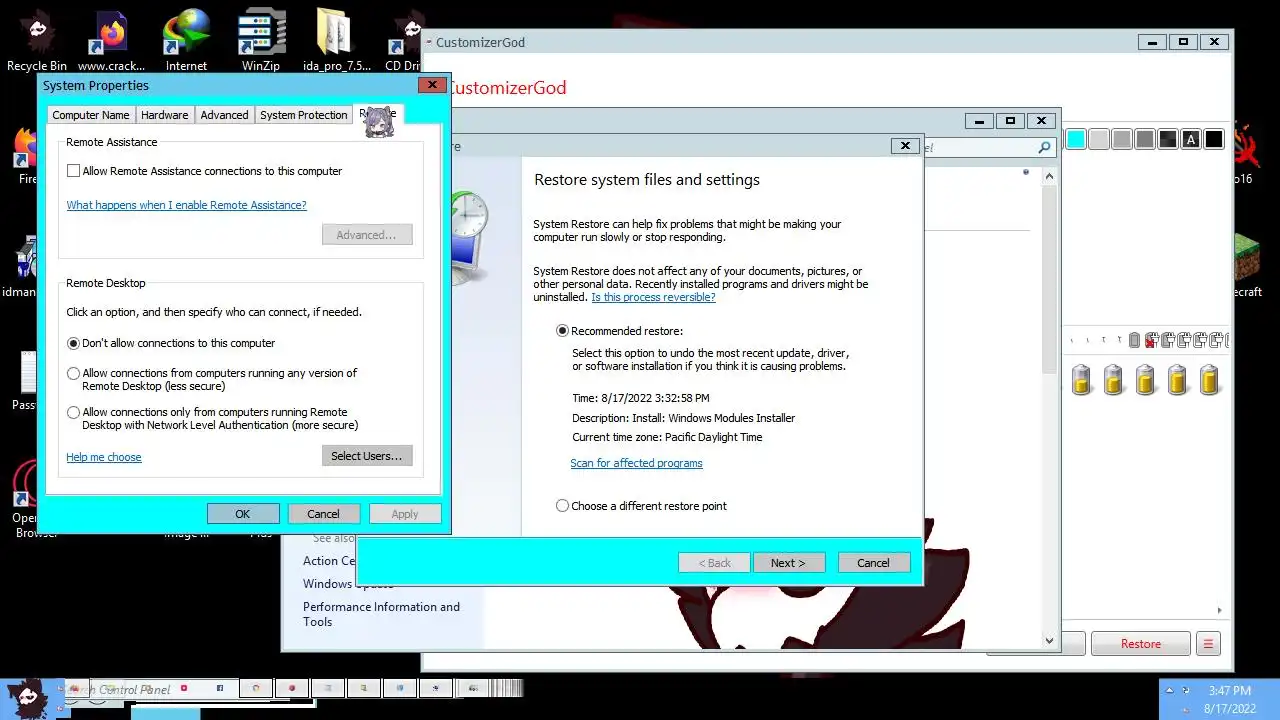Open the System Protection tab
Image resolution: width=1280 pixels, height=720 pixels.
coord(303,115)
